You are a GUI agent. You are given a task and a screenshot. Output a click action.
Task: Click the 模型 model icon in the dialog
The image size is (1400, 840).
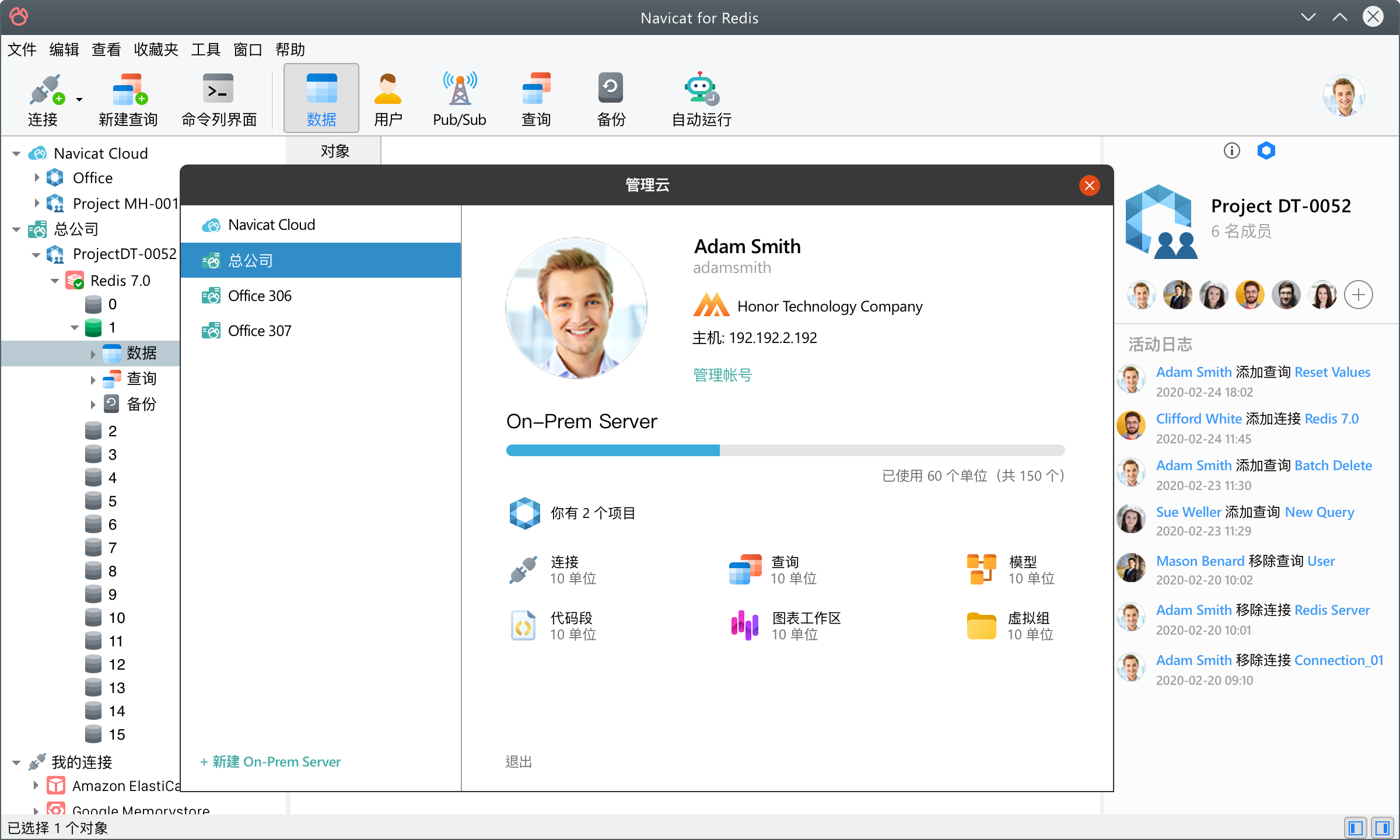[x=982, y=569]
